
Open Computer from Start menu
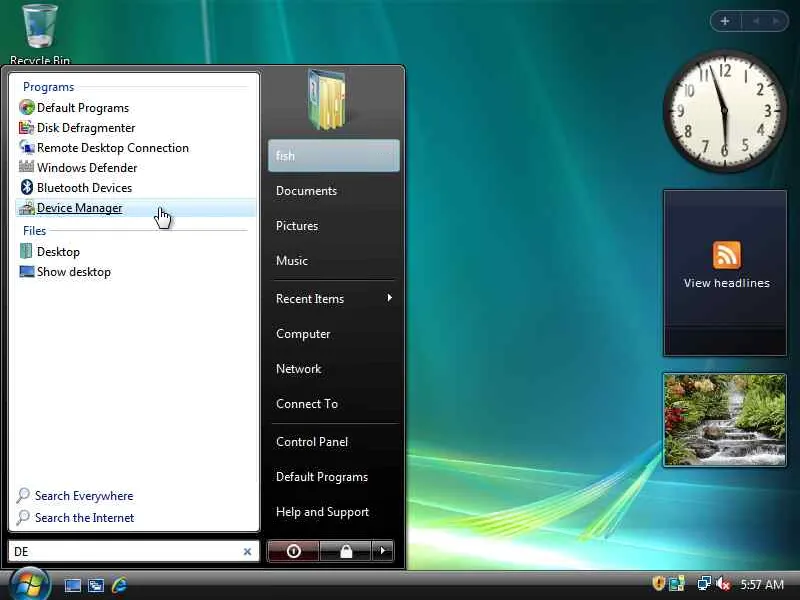coord(303,334)
